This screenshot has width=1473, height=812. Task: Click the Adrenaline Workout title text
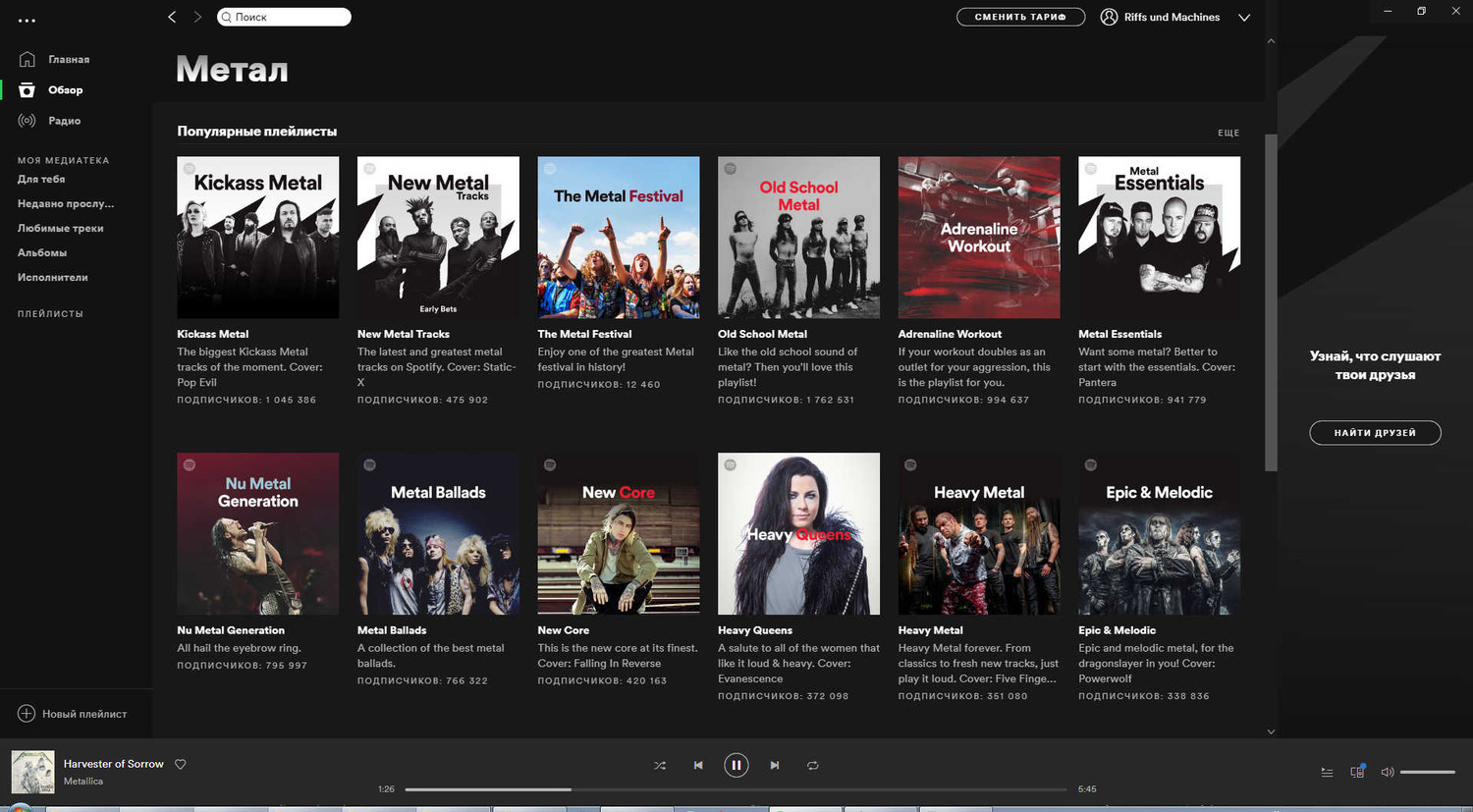(x=950, y=334)
